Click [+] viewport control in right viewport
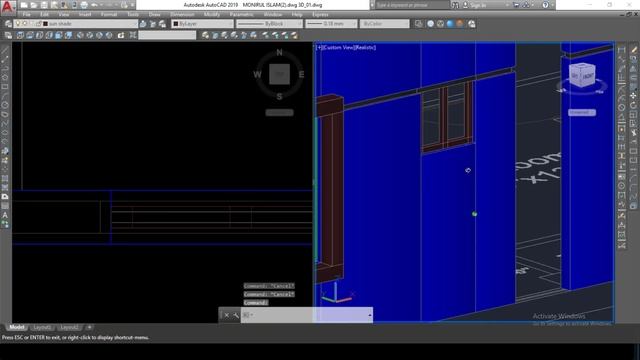640x360 pixels. tap(319, 47)
